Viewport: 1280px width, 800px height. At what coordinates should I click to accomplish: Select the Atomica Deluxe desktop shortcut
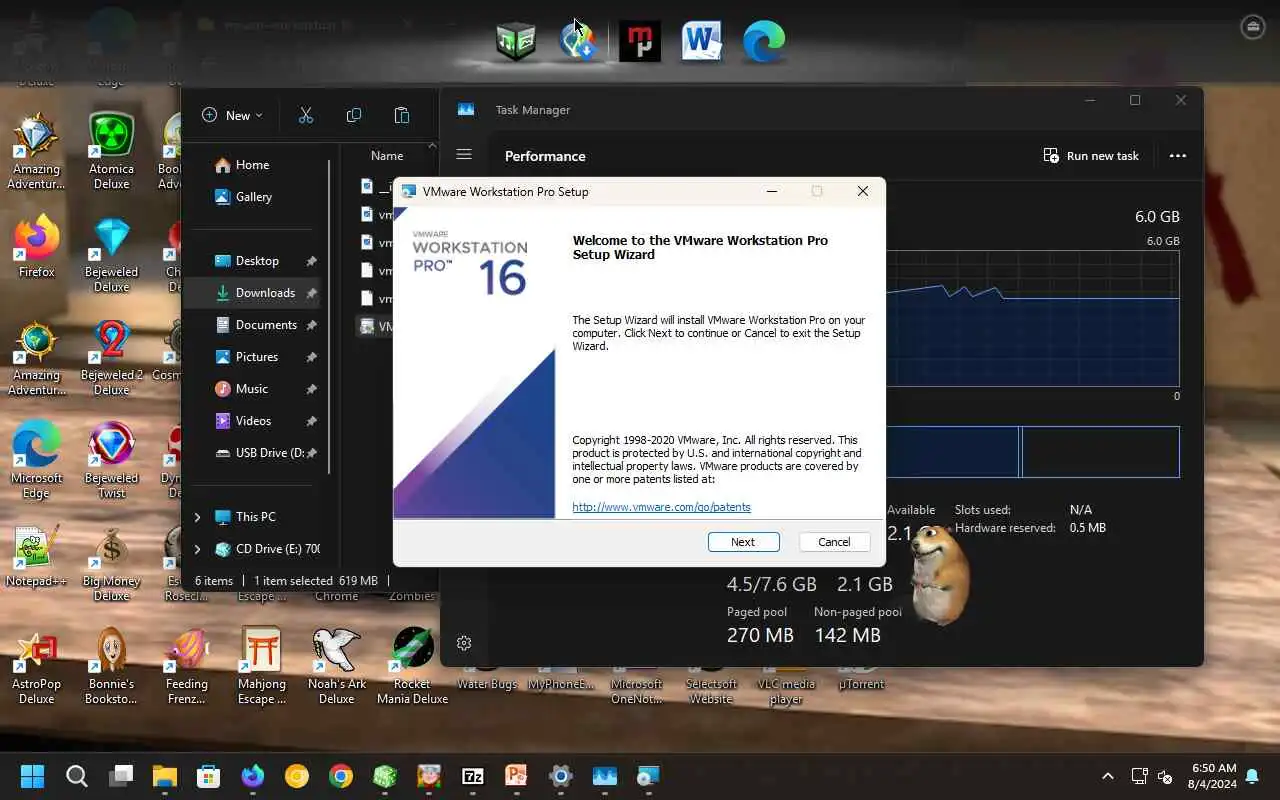coord(111,151)
